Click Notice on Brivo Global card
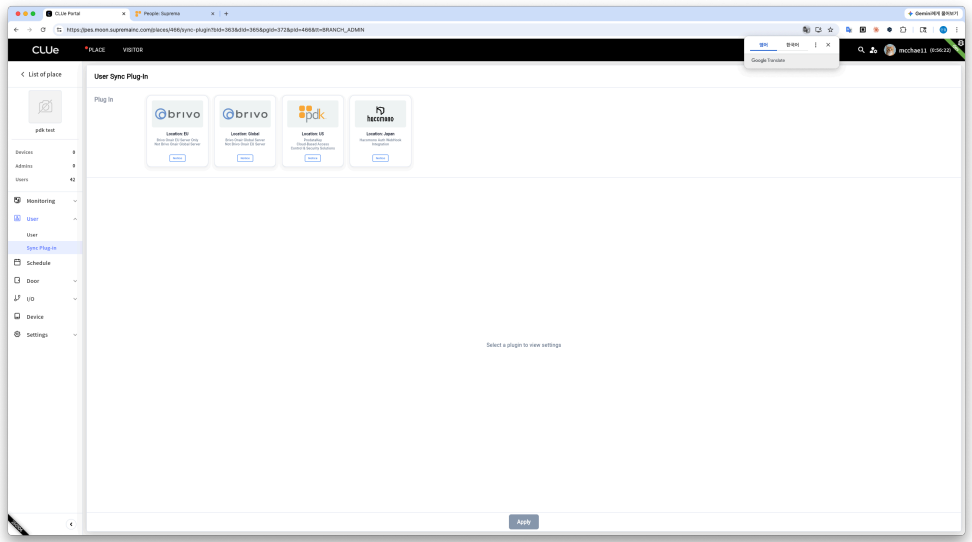972x542 pixels. pos(245,158)
